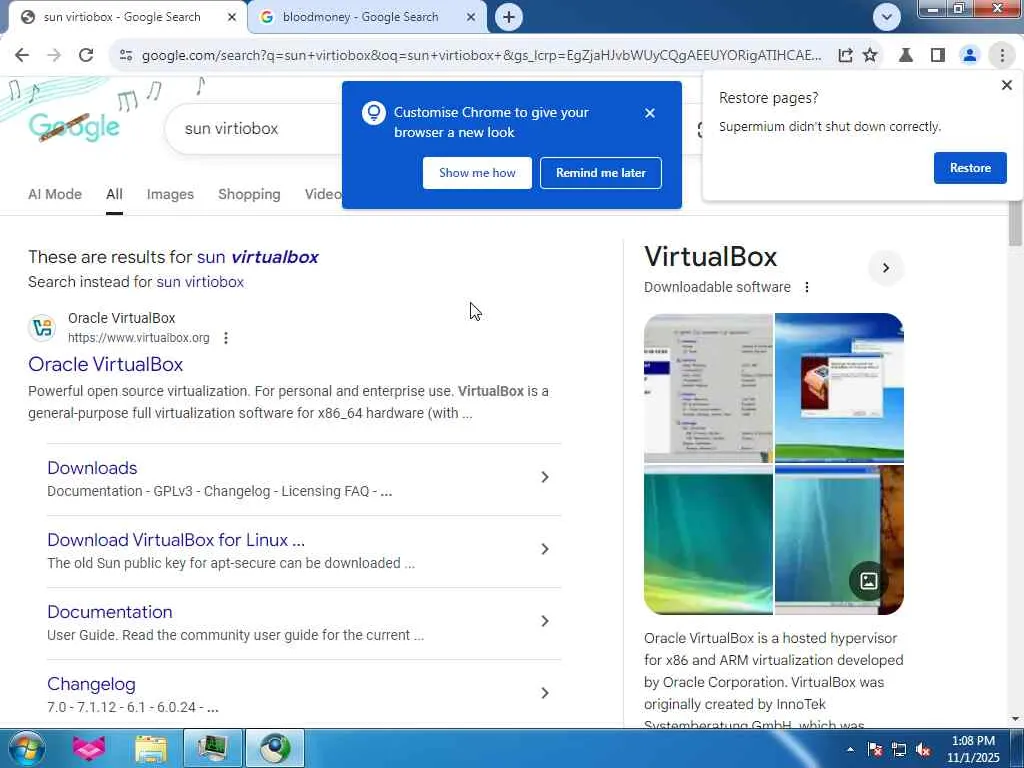1024x768 pixels.
Task: Open the Changelog sitelink
Action: (91, 684)
